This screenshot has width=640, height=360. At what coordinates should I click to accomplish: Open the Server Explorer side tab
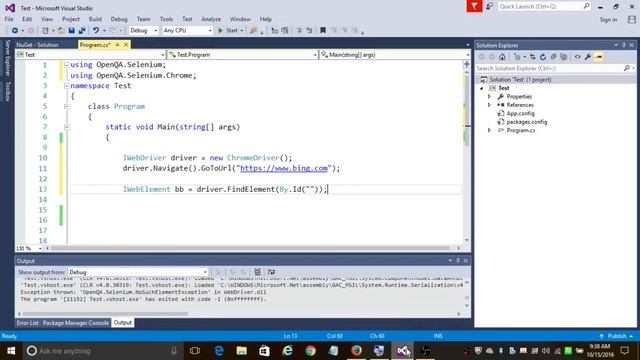click(7, 58)
